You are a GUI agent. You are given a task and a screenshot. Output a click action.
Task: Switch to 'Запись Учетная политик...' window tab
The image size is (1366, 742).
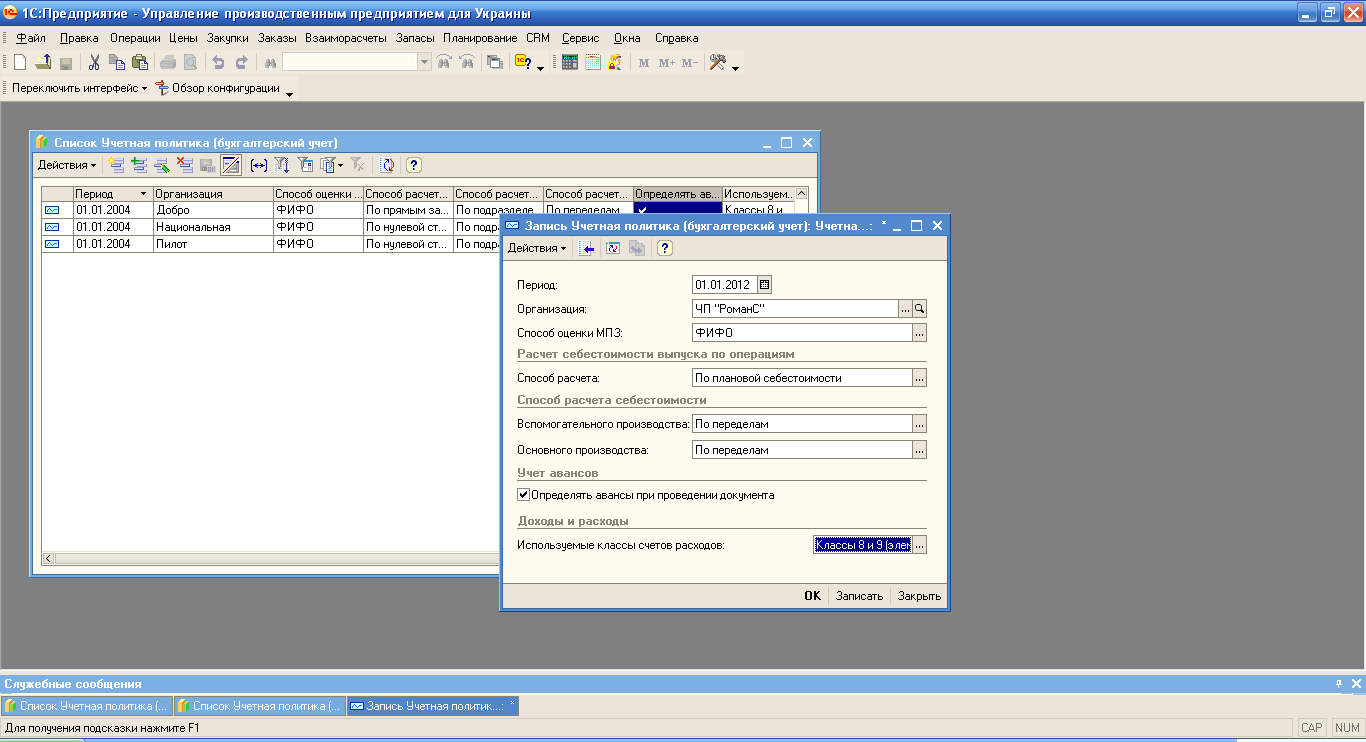pos(432,706)
